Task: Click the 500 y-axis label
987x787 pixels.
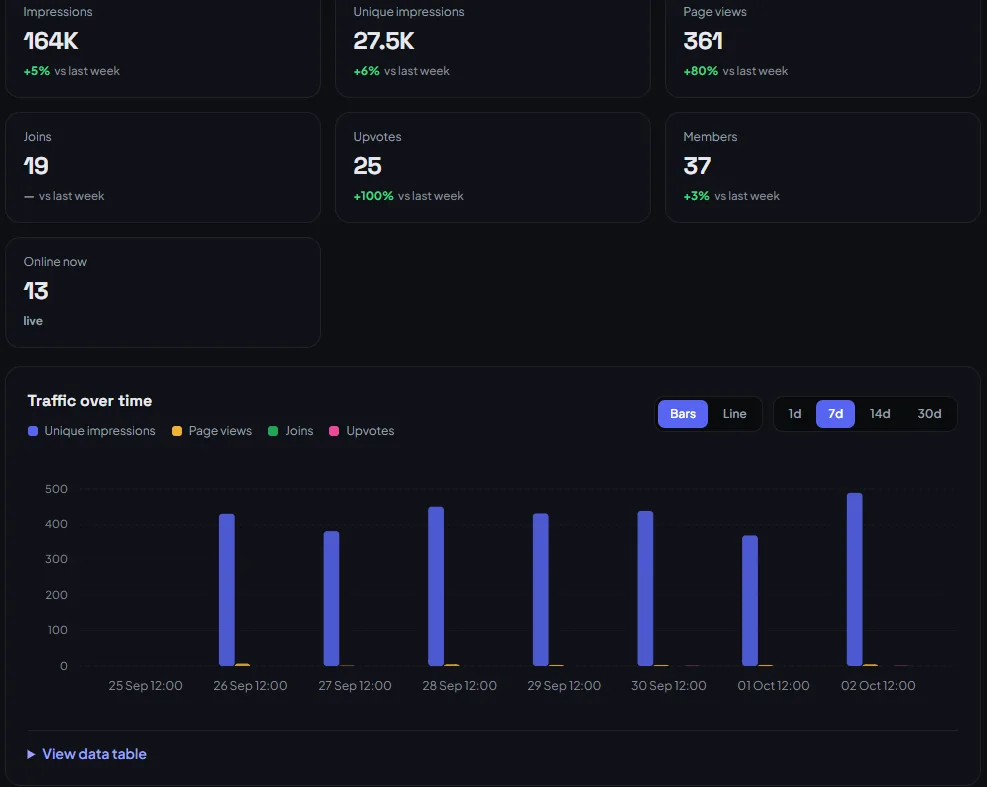Action: tap(56, 489)
